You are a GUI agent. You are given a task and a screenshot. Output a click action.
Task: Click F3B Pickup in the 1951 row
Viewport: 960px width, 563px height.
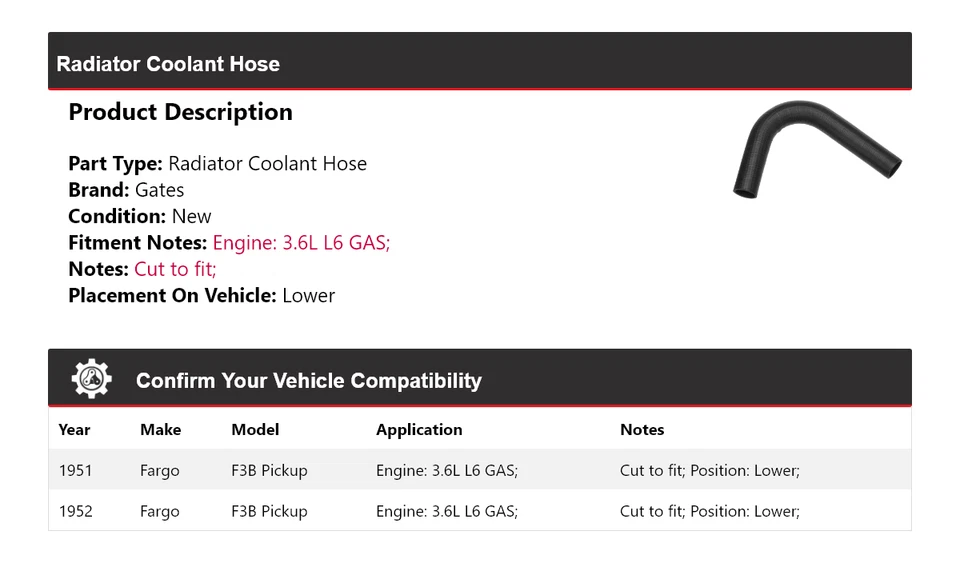pyautogui.click(x=269, y=471)
